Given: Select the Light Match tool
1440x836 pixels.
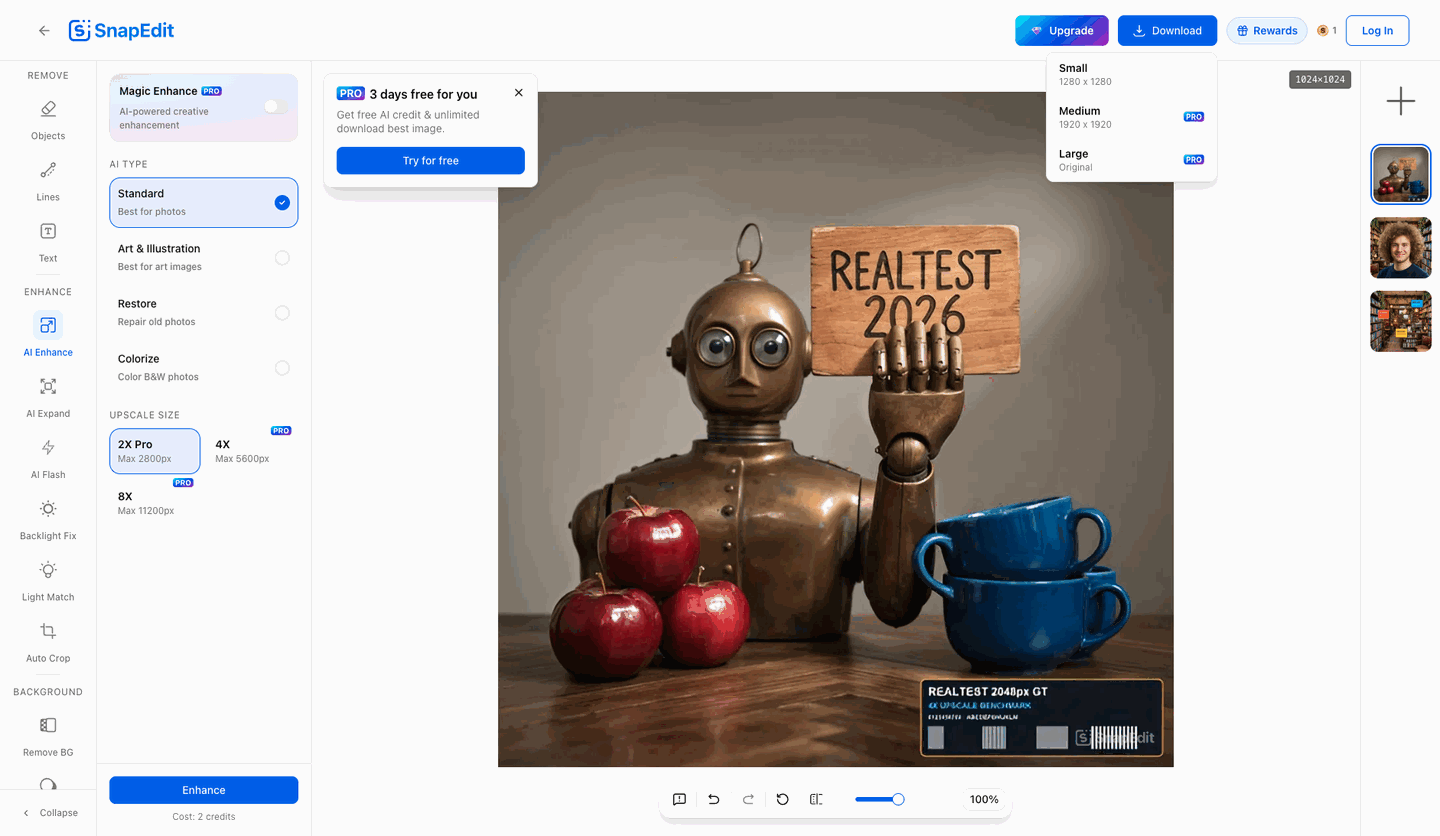Looking at the screenshot, I should tap(48, 580).
